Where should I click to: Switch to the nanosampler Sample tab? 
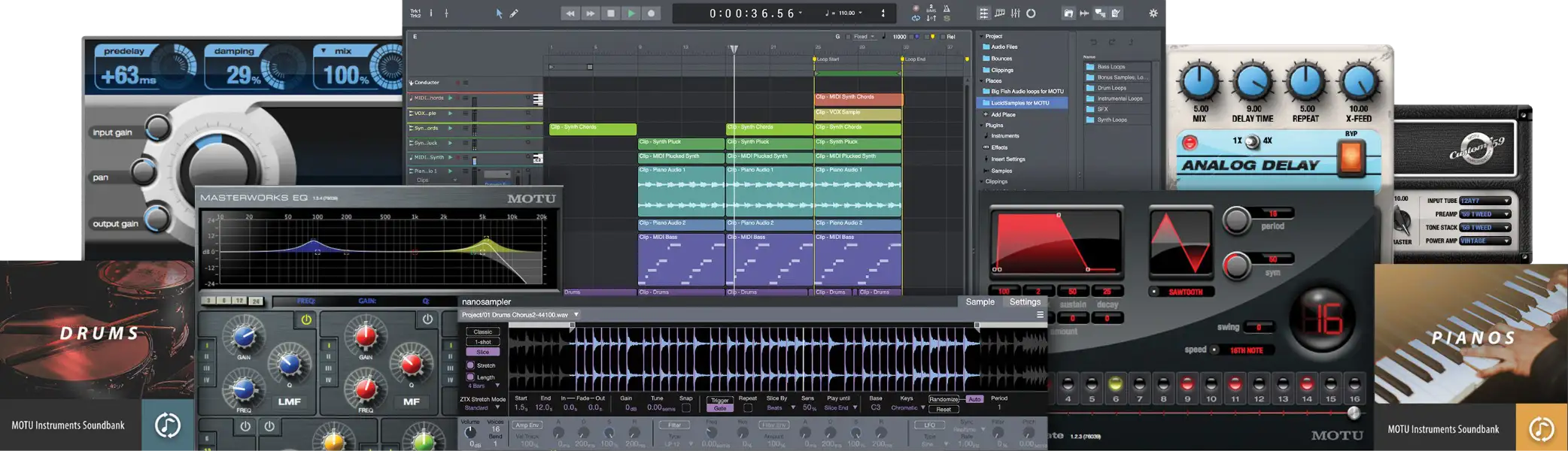coord(980,301)
